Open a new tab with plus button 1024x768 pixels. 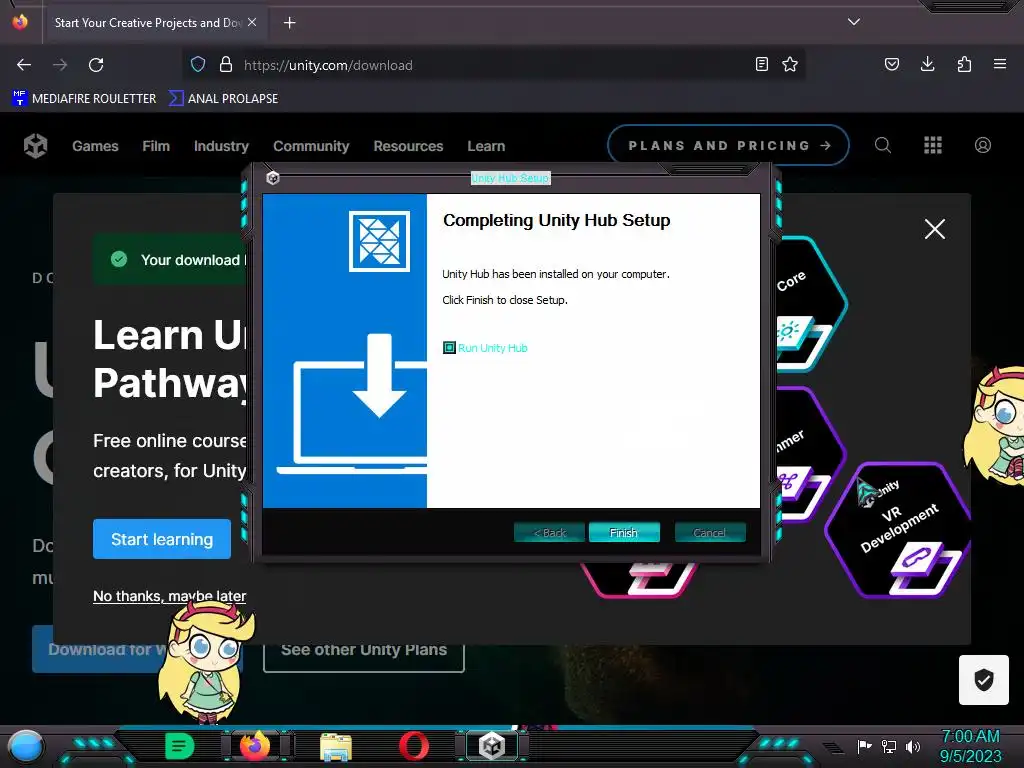point(289,23)
